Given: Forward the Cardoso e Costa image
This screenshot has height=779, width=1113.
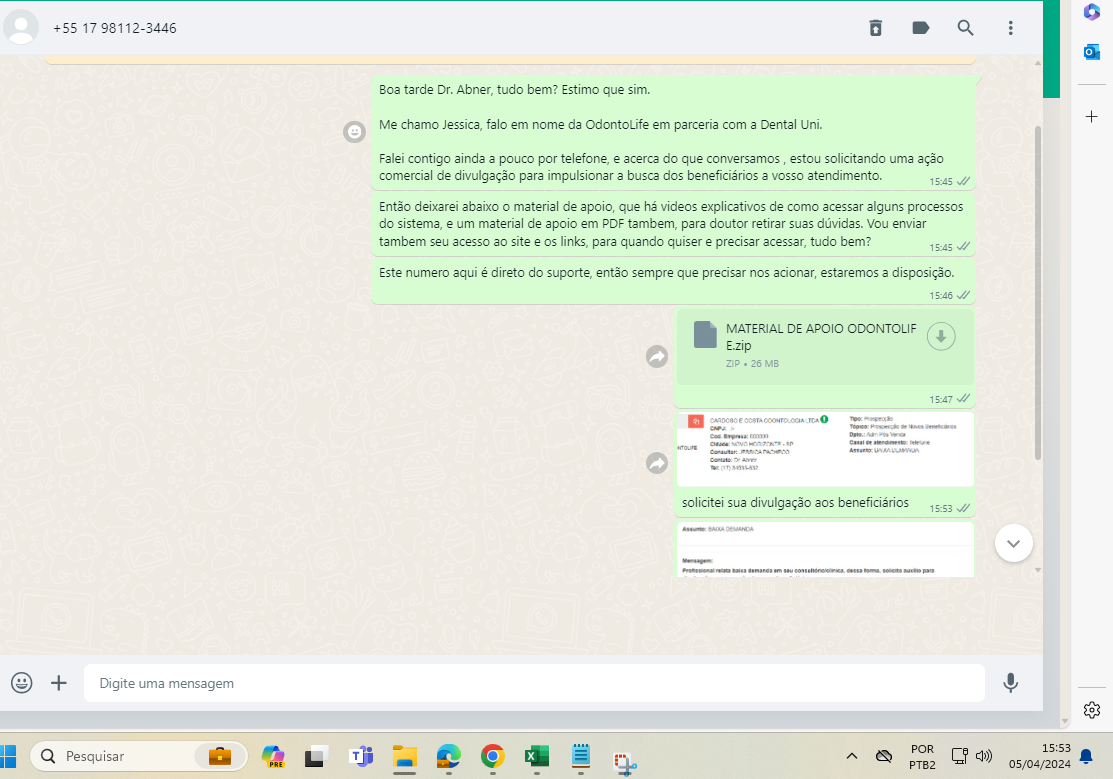Looking at the screenshot, I should [x=656, y=463].
